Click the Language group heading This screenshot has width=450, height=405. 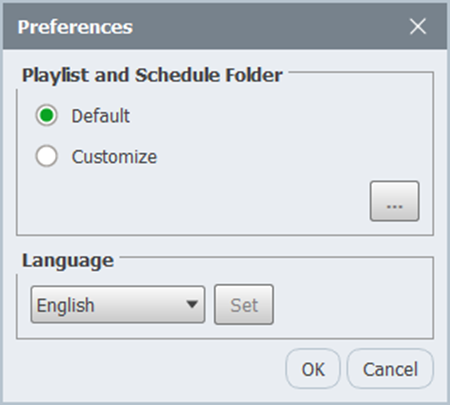68,261
